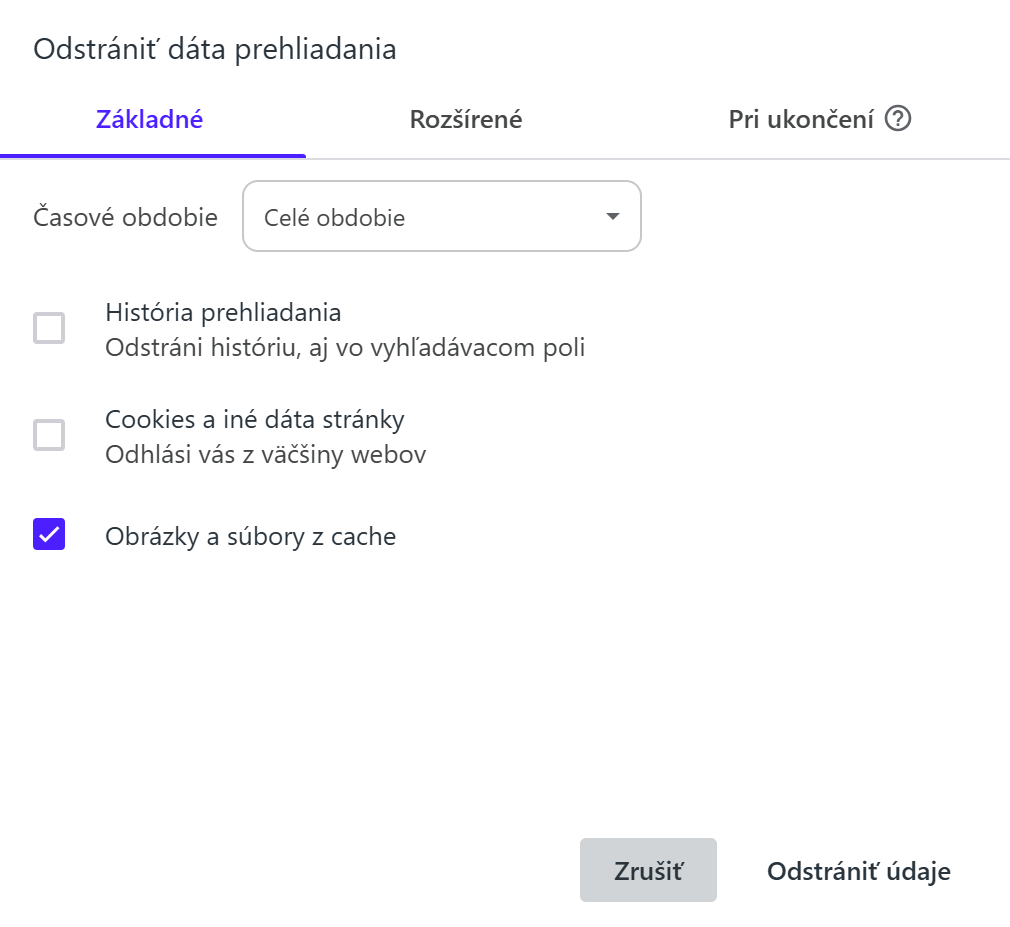Click the dropdown arrow in the time range box
Image resolution: width=1010 pixels, height=927 pixels.
tap(613, 216)
